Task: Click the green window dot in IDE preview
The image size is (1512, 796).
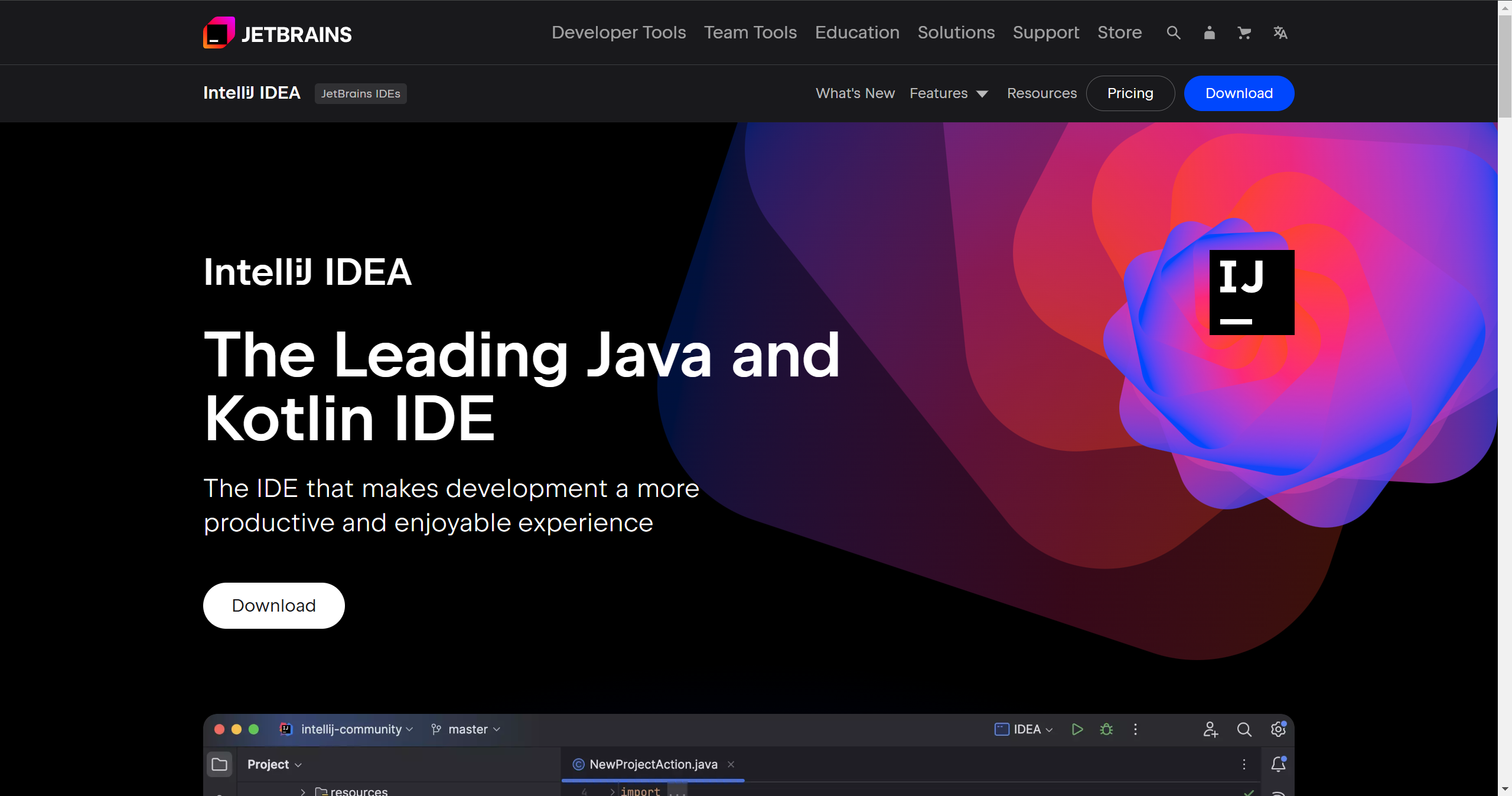Action: pos(253,729)
